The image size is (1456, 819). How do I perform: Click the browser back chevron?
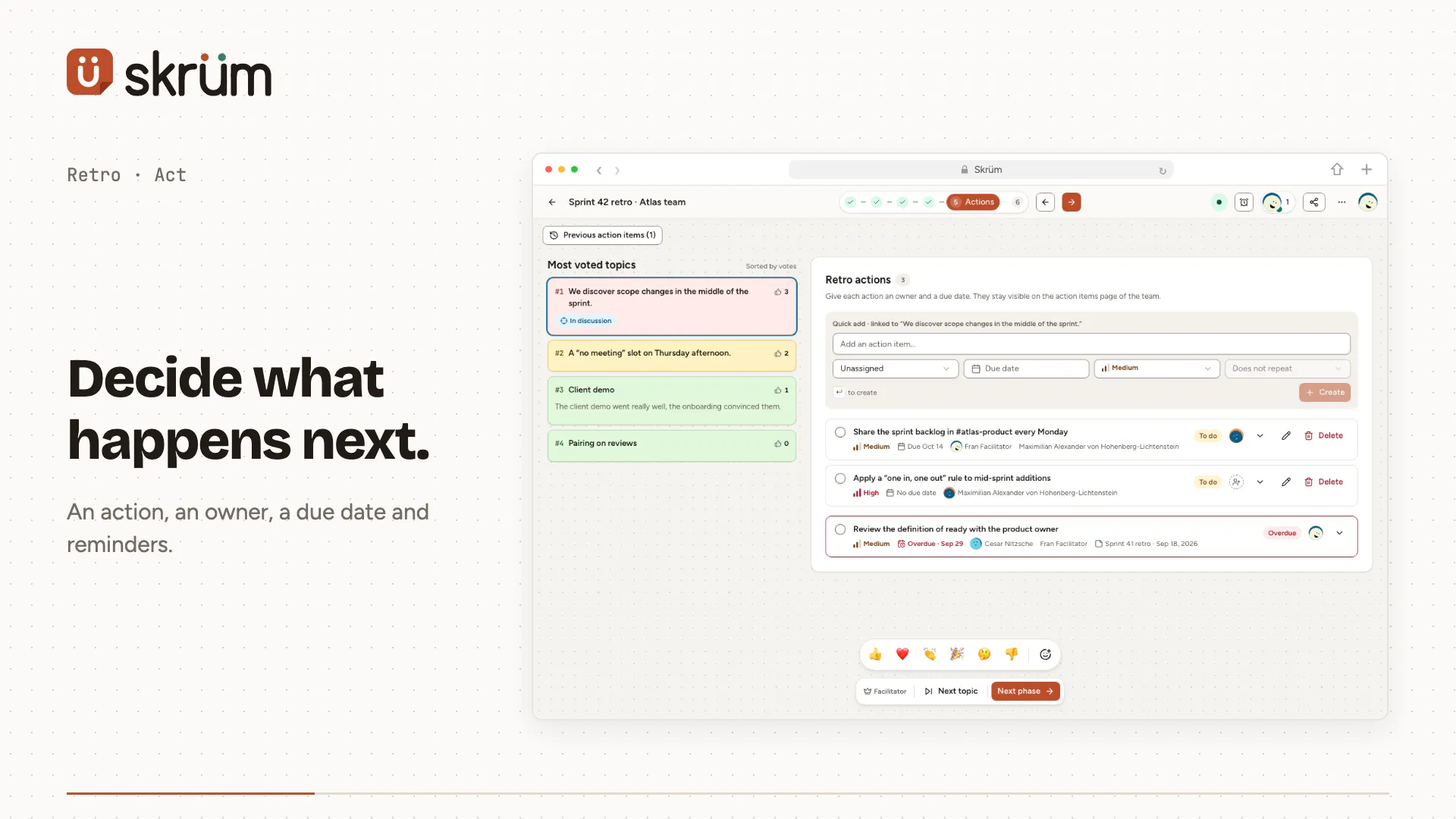599,171
